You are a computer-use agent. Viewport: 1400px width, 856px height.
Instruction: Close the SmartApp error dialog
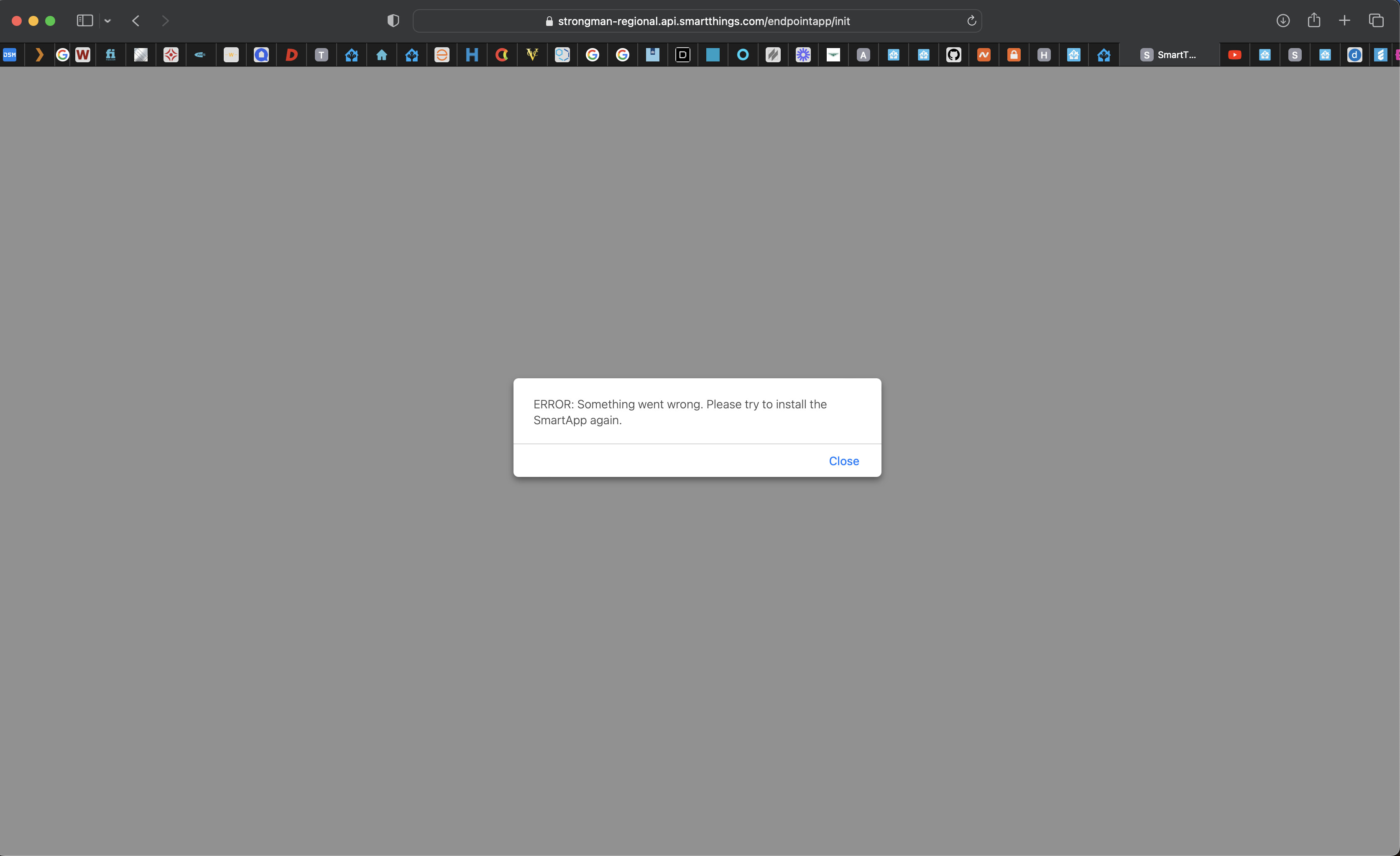point(843,461)
